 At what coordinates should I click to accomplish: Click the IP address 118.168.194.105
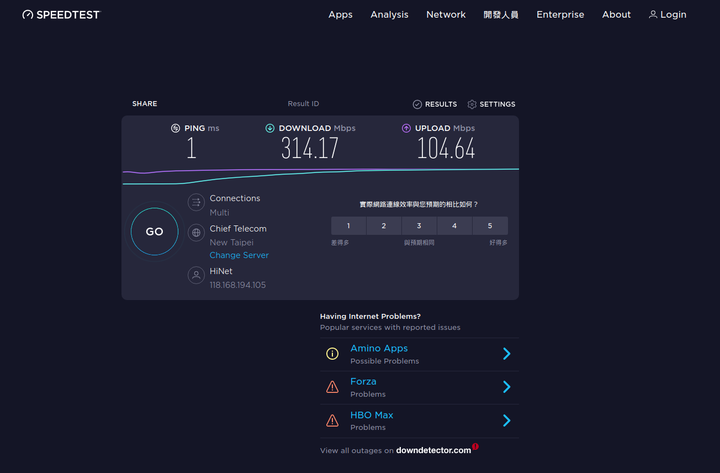tap(237, 285)
